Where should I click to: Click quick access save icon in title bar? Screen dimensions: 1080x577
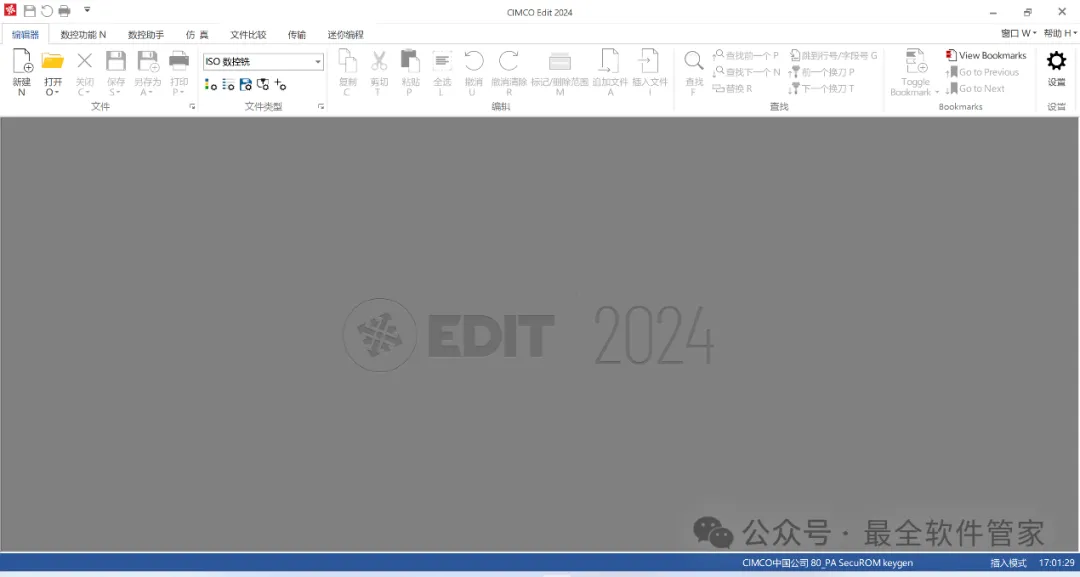click(30, 11)
